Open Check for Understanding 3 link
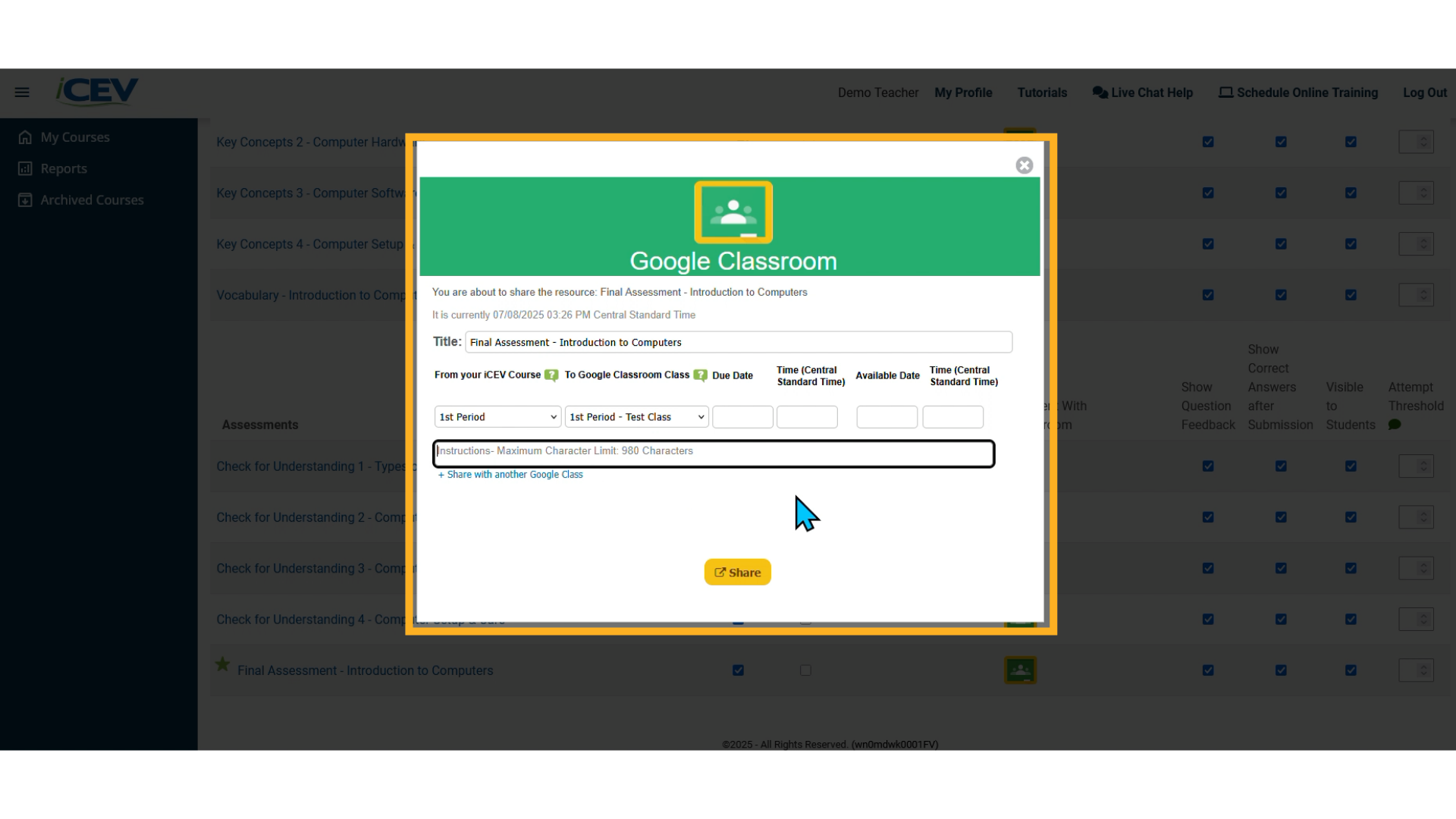Image resolution: width=1456 pixels, height=819 pixels. click(311, 569)
